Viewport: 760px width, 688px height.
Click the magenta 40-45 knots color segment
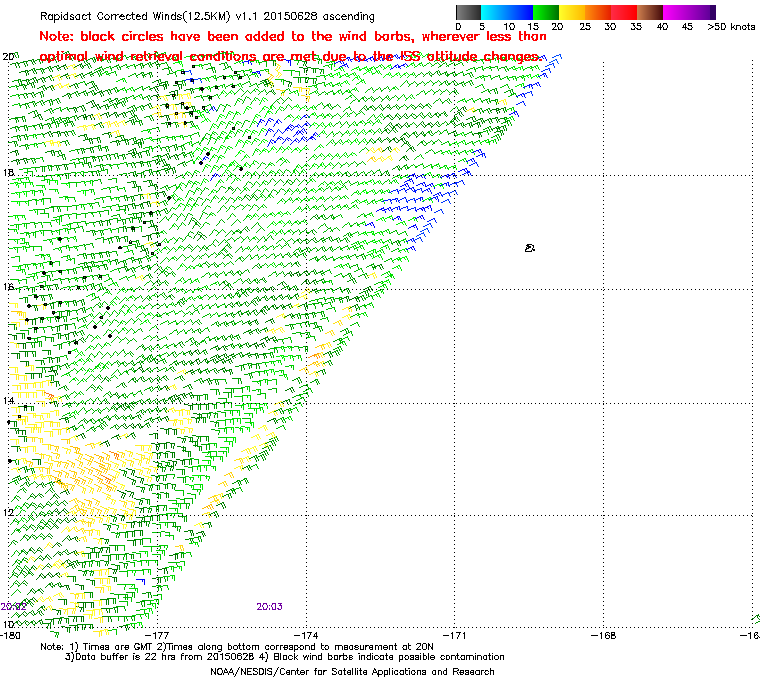[676, 12]
